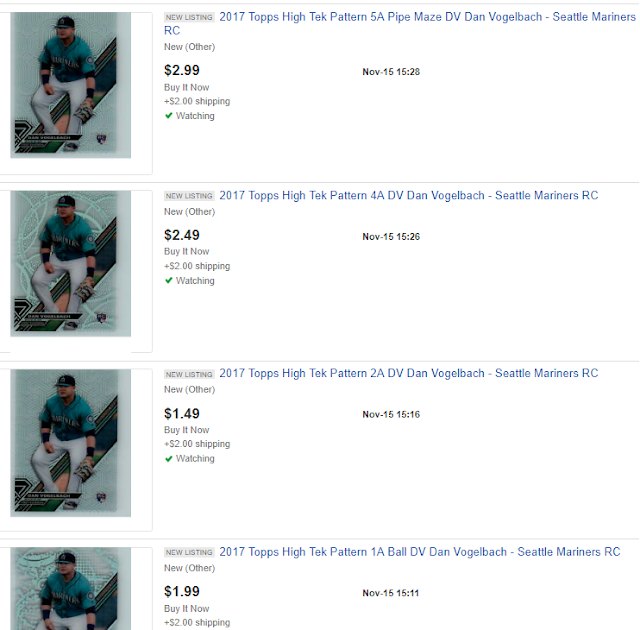Click the New Listing badge on the 4A item
Screen dimensions: 640x630
[189, 196]
